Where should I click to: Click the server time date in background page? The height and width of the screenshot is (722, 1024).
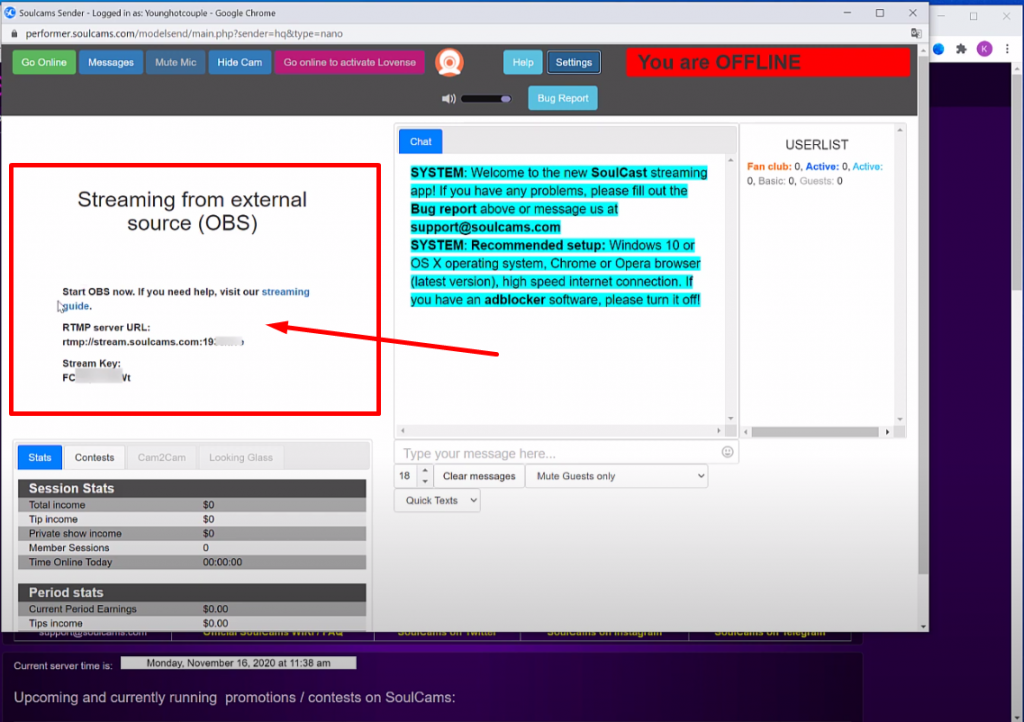tap(238, 663)
